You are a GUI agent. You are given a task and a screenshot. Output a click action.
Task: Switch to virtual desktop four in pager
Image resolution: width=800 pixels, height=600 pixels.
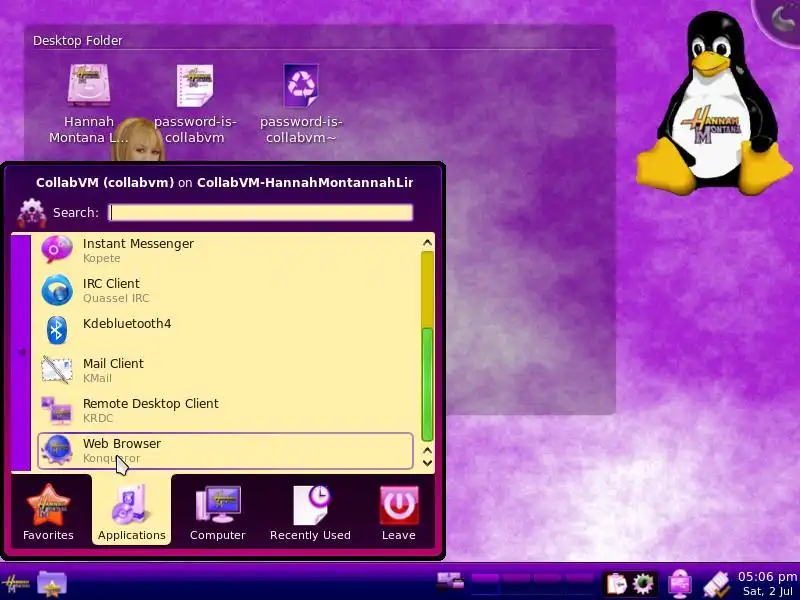[579, 584]
